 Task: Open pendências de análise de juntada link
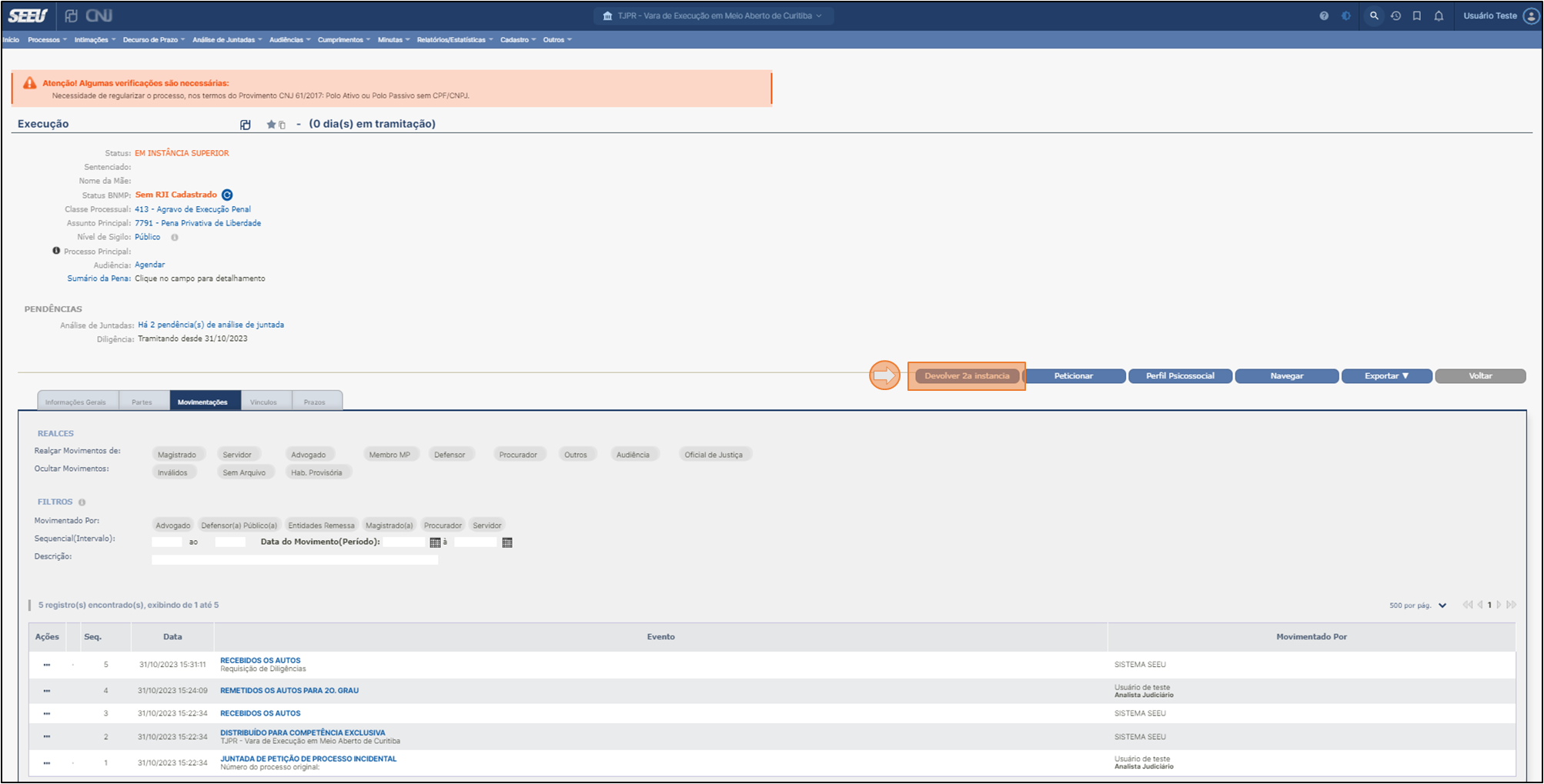click(211, 325)
